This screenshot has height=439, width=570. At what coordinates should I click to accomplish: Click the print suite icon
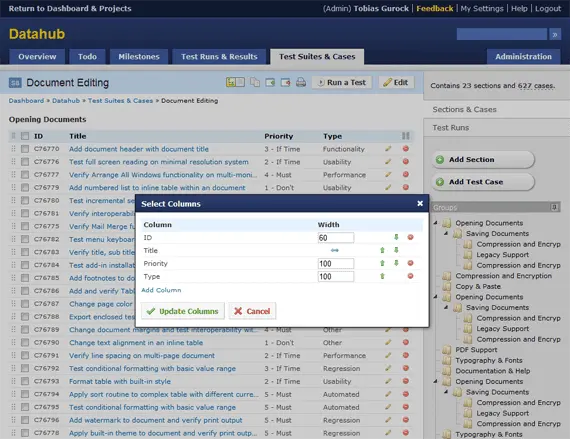[301, 82]
